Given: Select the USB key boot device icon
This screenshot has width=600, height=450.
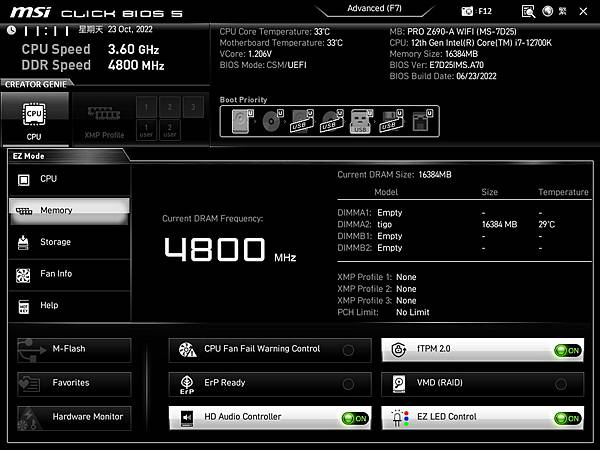Looking at the screenshot, I should [361, 121].
